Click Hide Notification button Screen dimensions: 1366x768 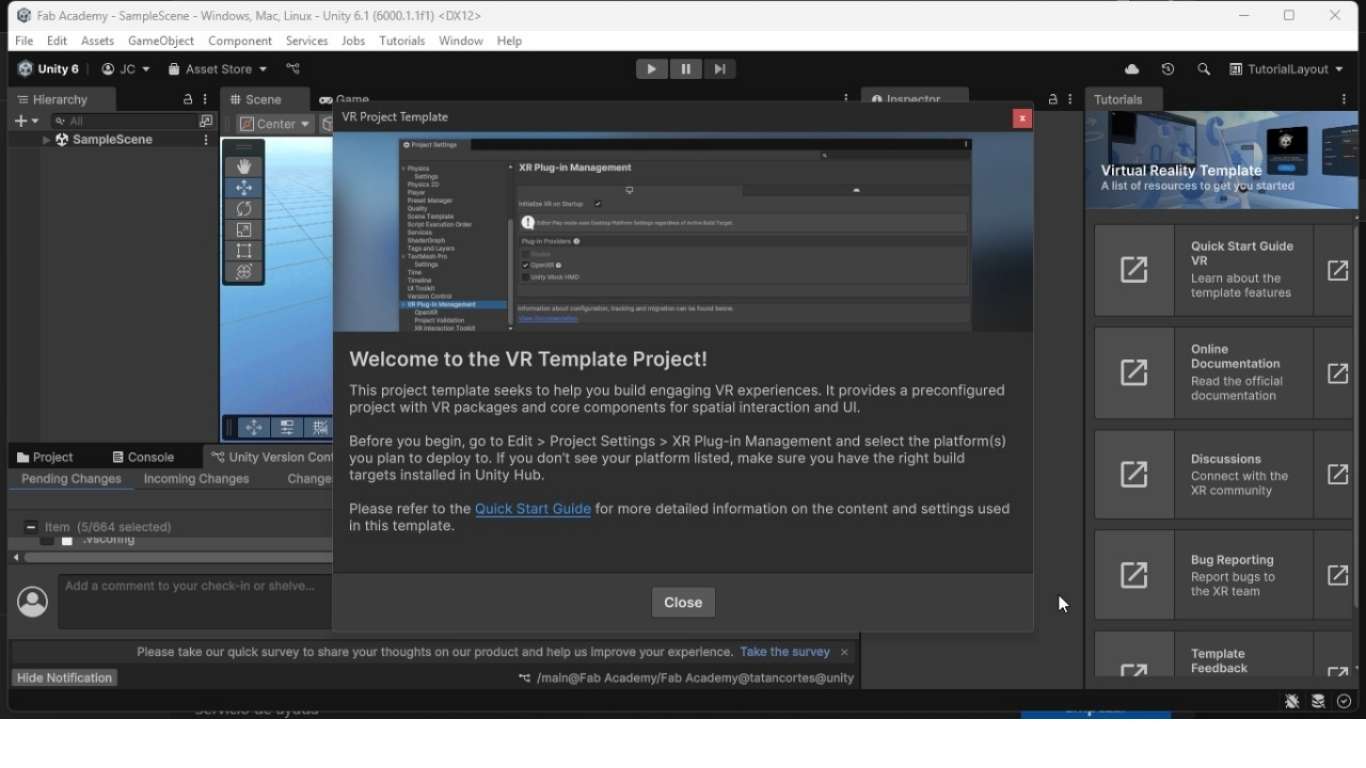click(65, 678)
